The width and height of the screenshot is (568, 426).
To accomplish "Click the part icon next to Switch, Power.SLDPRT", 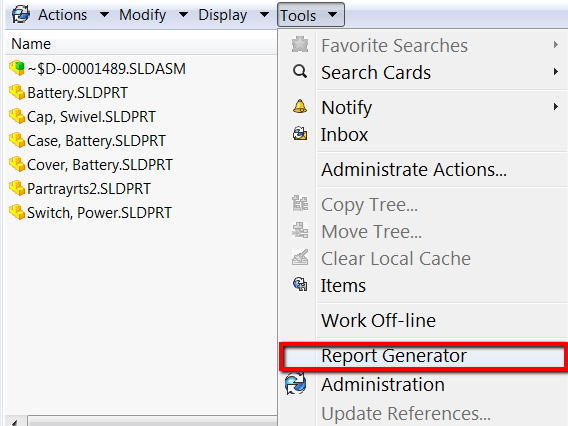I will 17,212.
